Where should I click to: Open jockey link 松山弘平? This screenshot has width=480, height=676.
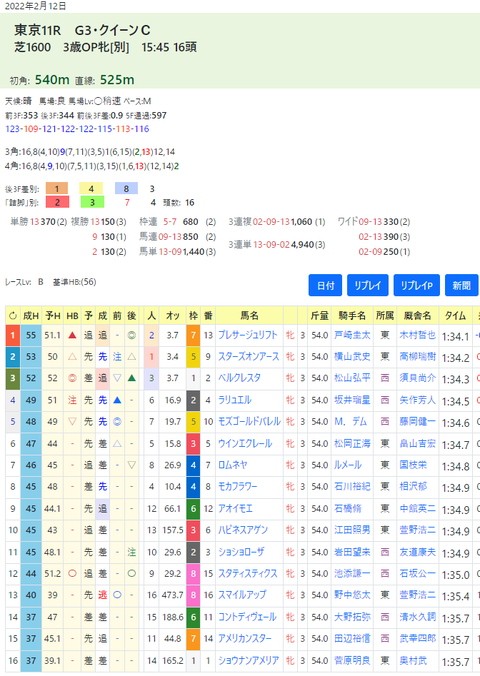(x=352, y=378)
